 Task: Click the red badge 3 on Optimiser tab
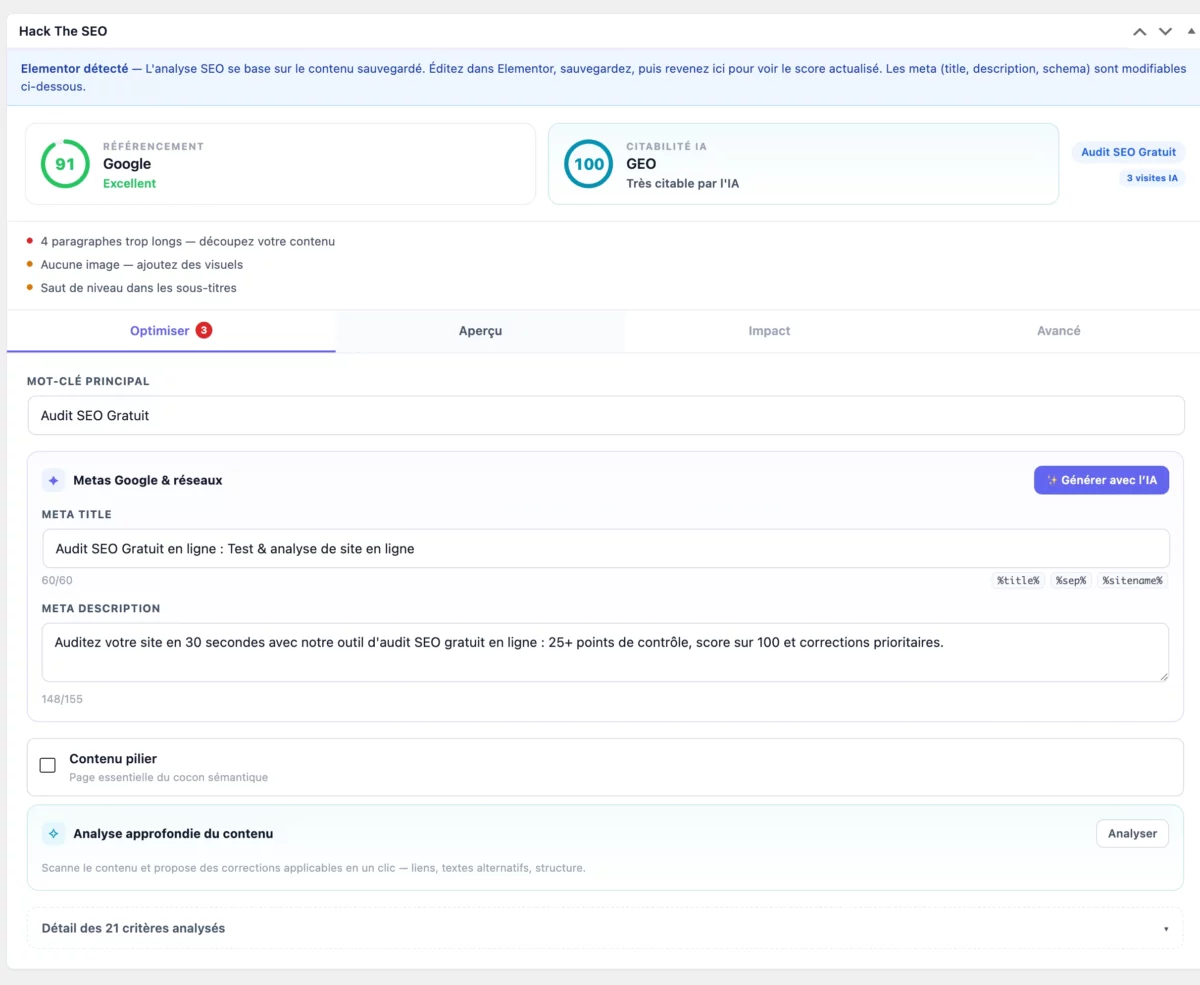coord(204,330)
